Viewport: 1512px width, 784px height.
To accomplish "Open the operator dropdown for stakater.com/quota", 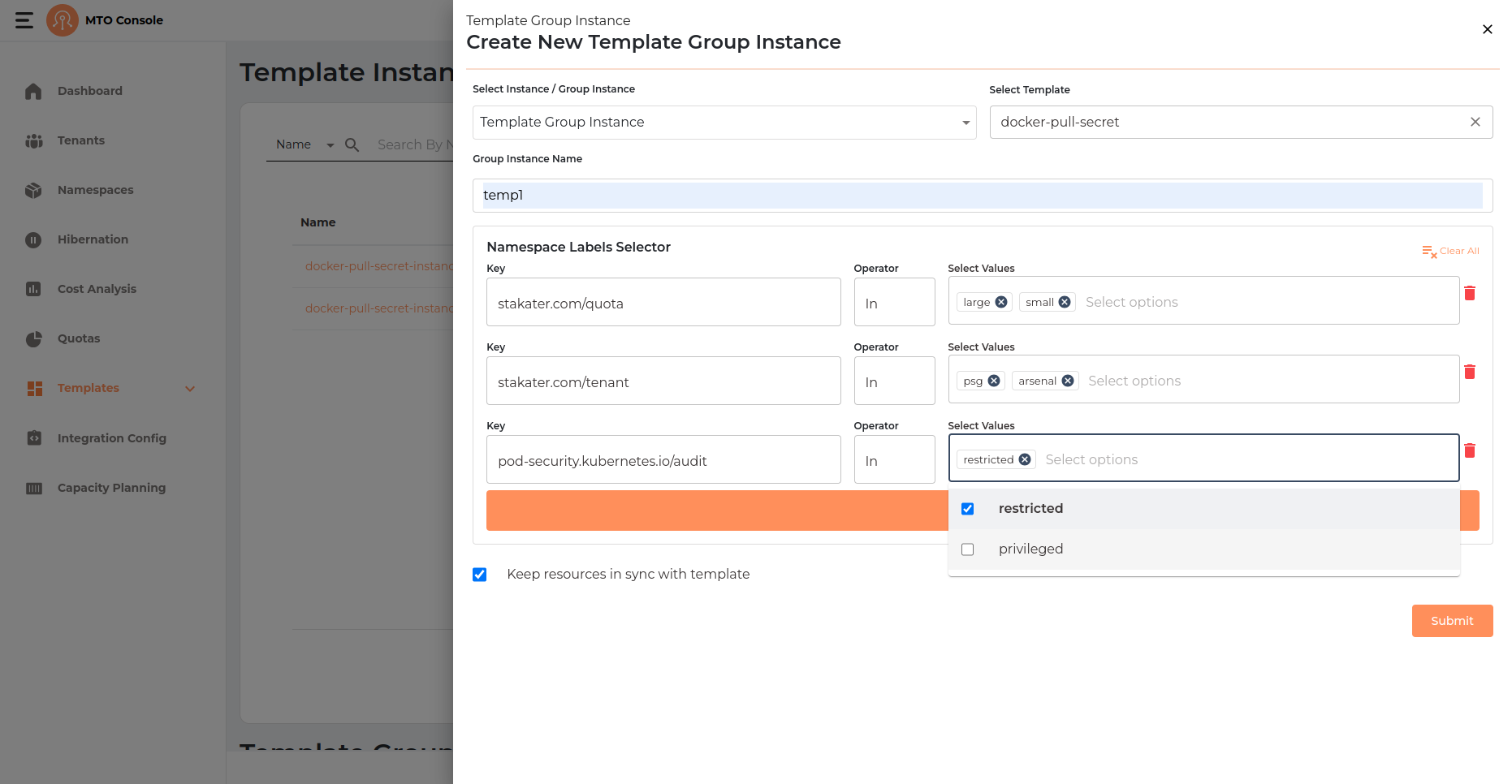I will click(894, 303).
